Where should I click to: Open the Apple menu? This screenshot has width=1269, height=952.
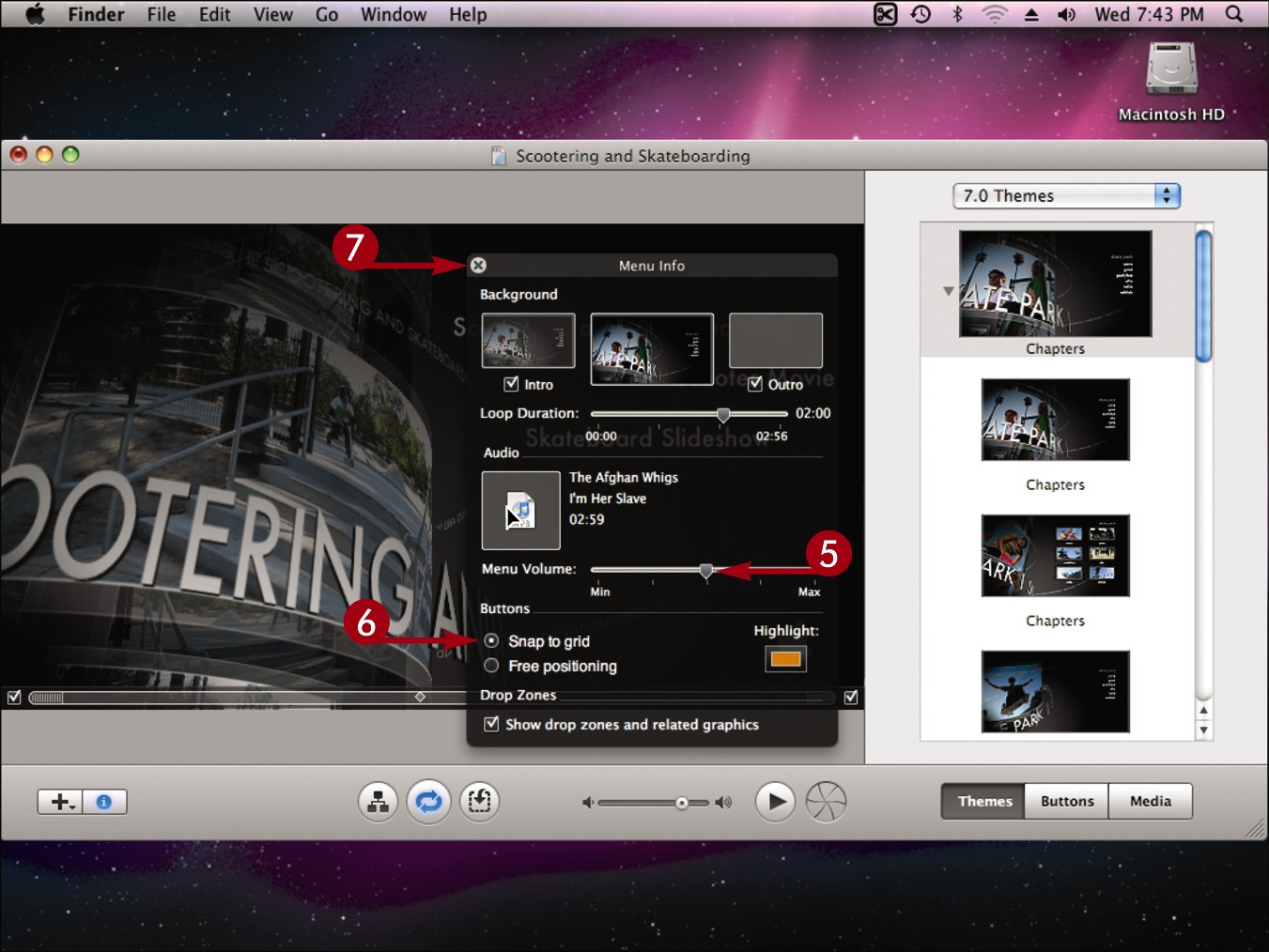[x=35, y=14]
